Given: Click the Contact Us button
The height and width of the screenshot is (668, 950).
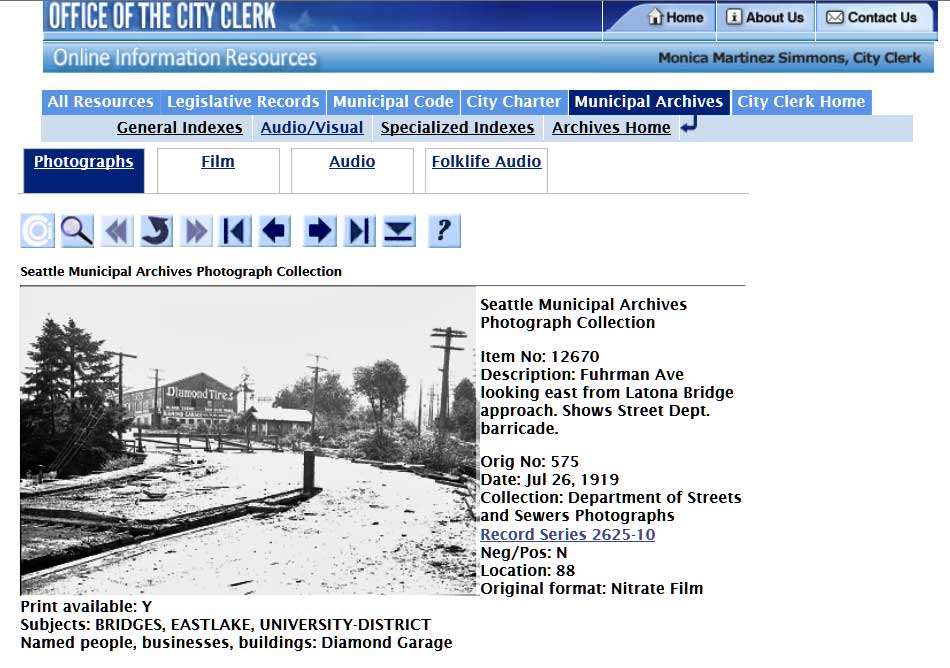Looking at the screenshot, I should click(x=871, y=18).
